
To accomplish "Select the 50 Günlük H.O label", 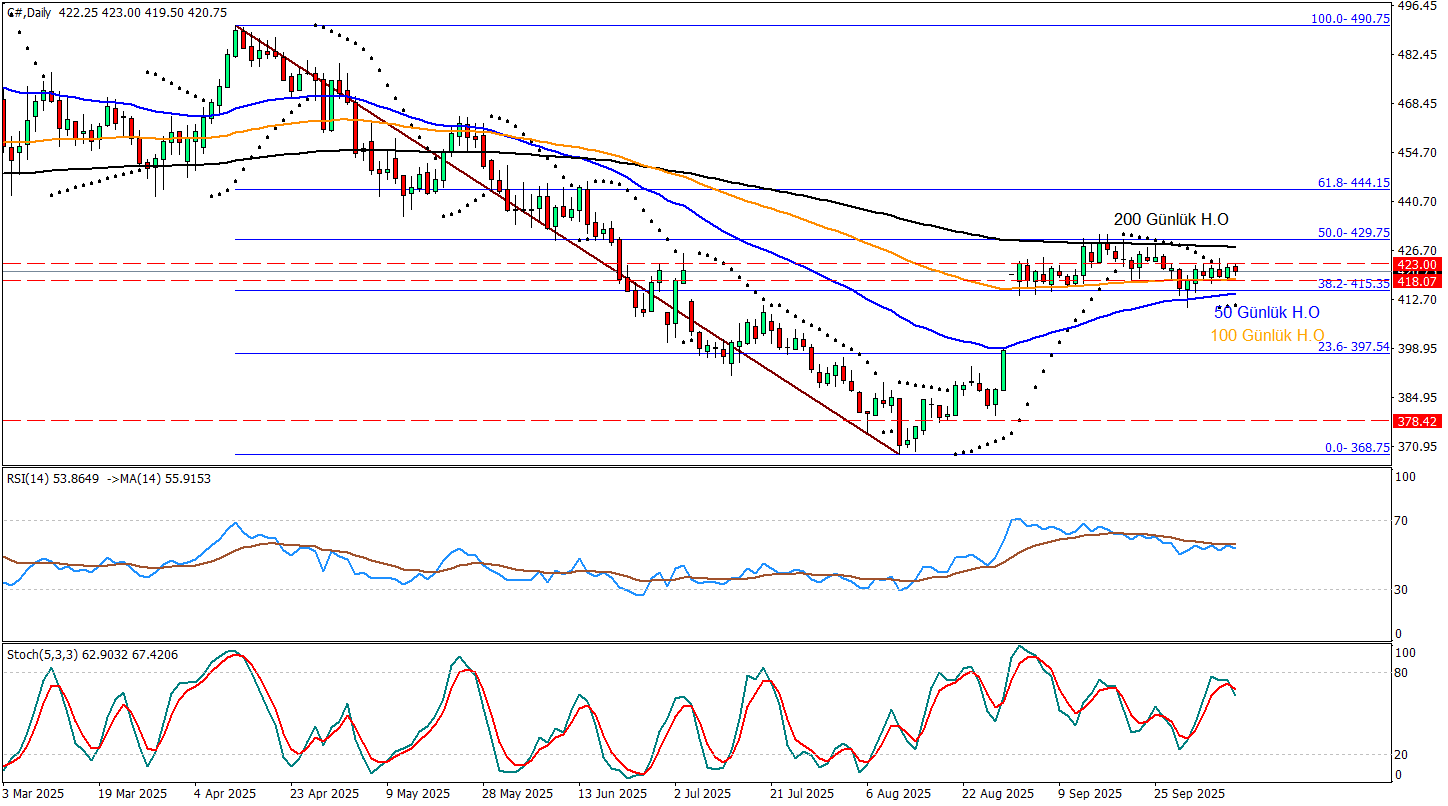I will pos(1266,312).
